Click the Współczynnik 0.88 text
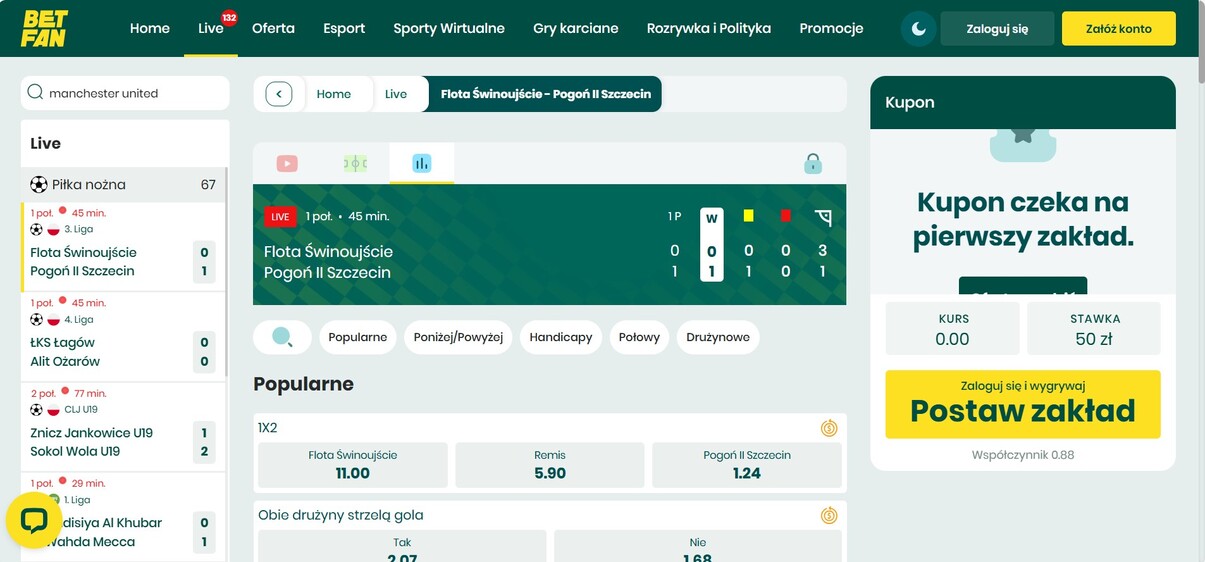 click(x=1023, y=455)
